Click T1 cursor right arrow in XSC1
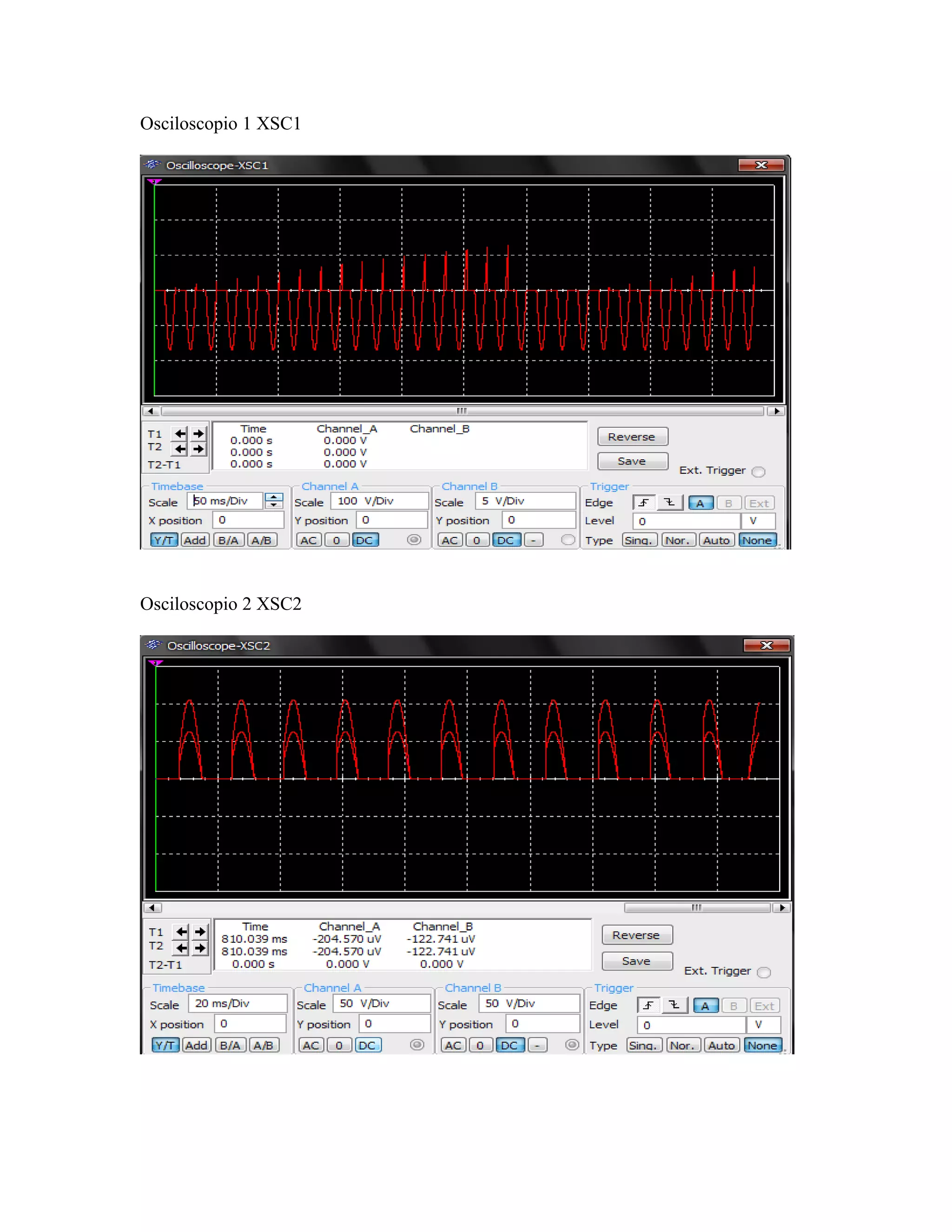Screen dimensions: 952x1232 click(x=198, y=434)
